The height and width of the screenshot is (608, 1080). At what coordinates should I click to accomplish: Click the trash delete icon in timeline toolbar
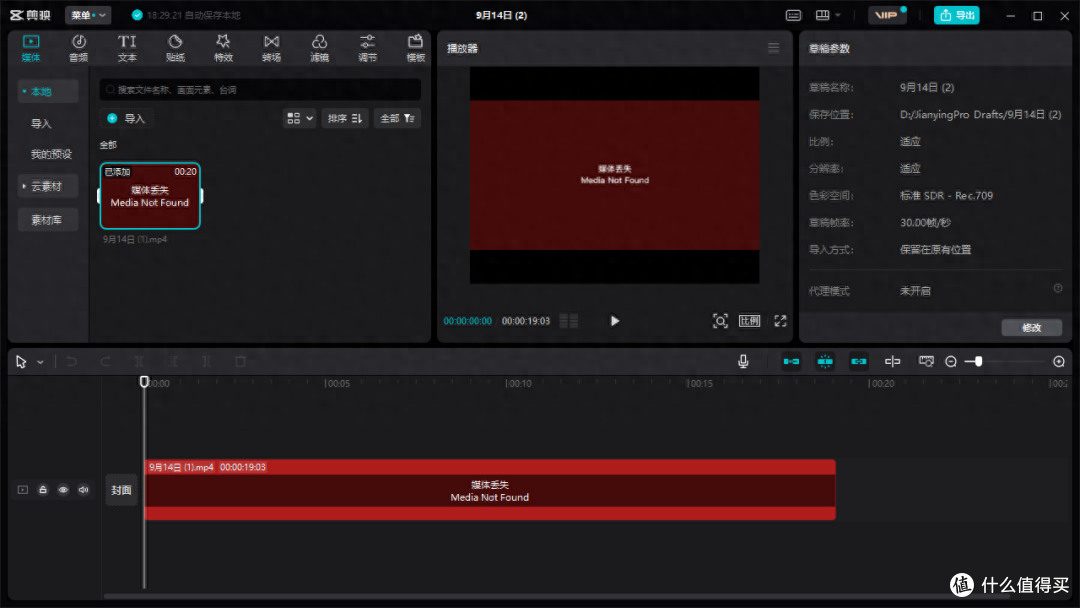(240, 361)
